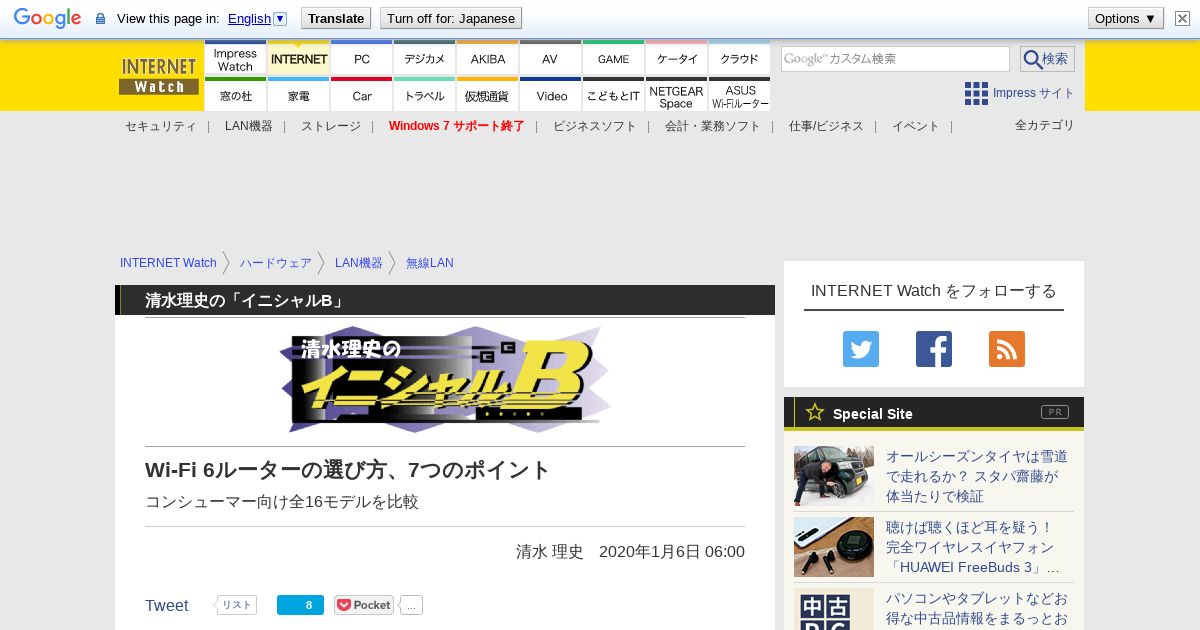The image size is (1200, 630).
Task: Click the Translate button
Action: [336, 18]
